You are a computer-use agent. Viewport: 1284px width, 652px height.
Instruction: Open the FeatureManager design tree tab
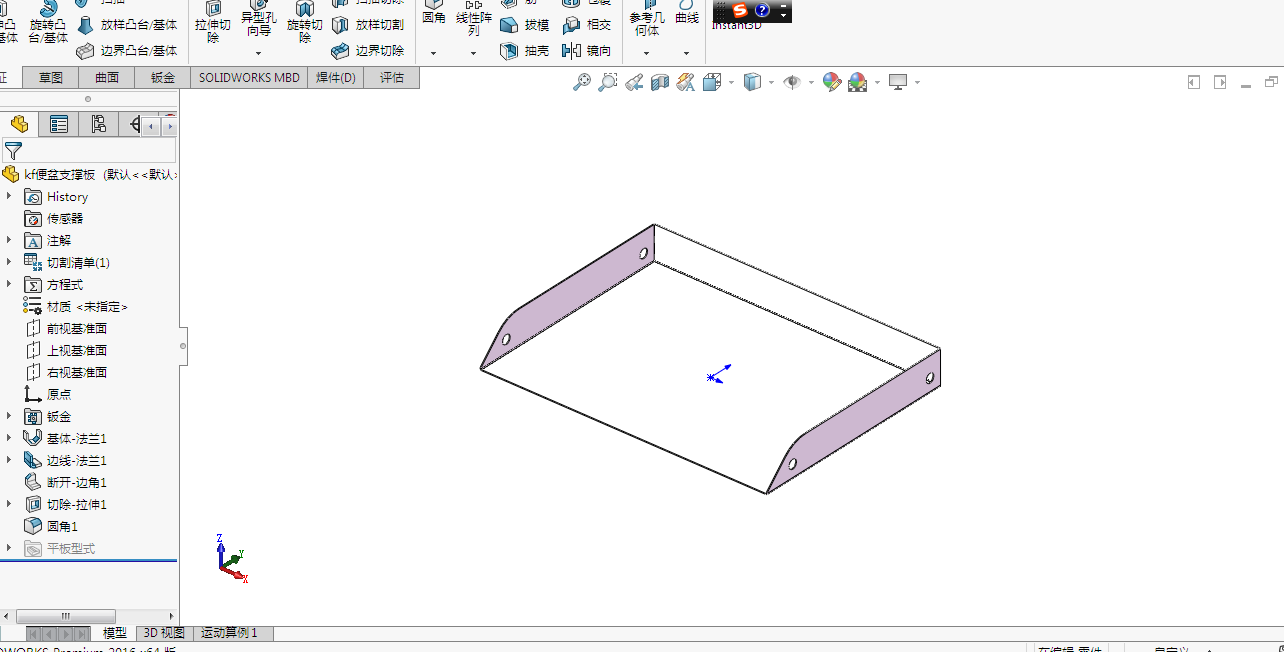(x=19, y=124)
